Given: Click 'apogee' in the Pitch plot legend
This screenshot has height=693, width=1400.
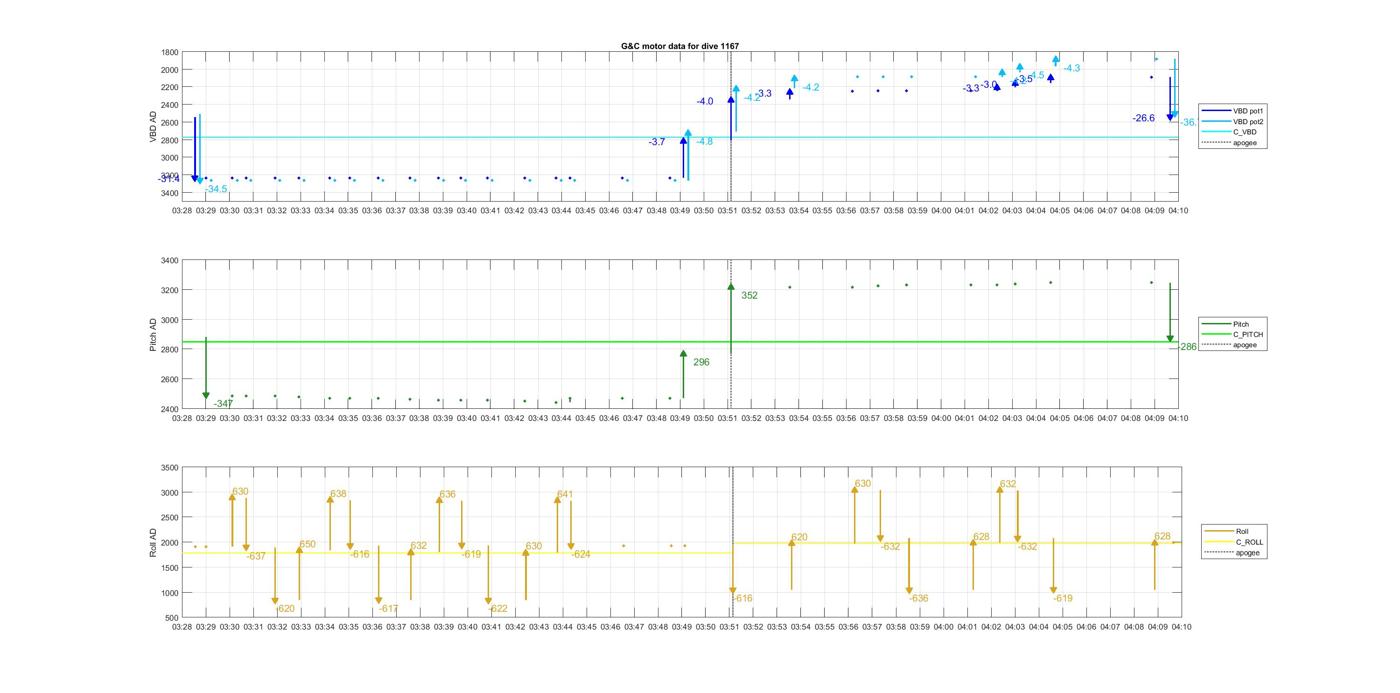Looking at the screenshot, I should (x=1231, y=345).
